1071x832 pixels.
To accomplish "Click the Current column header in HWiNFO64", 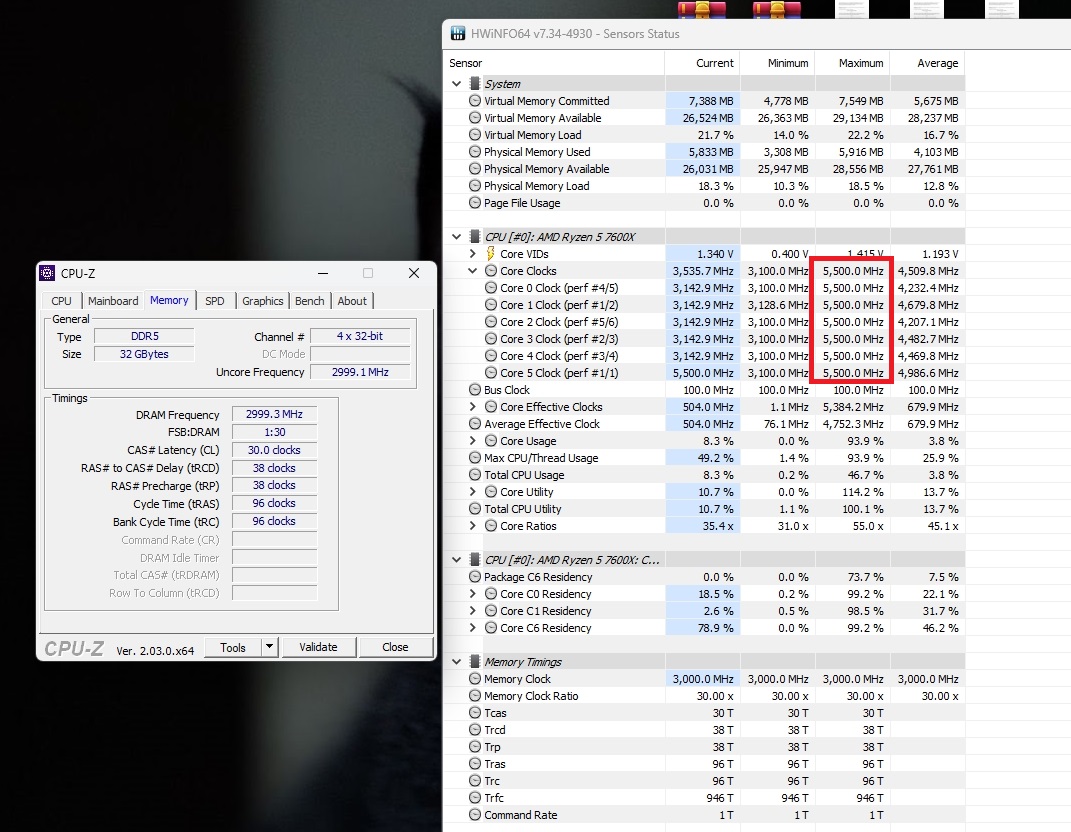I will pyautogui.click(x=702, y=63).
